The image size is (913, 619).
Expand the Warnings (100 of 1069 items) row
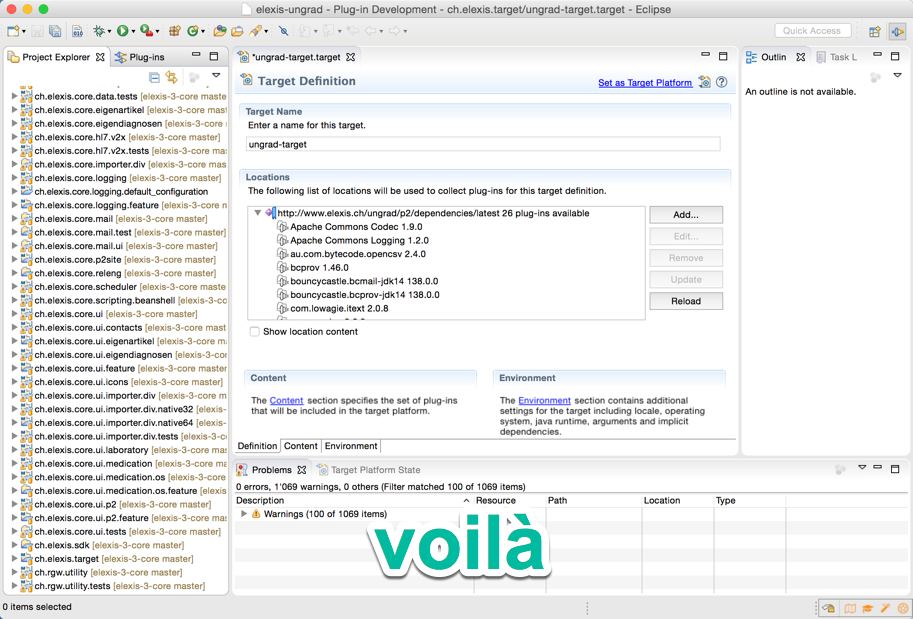[244, 514]
